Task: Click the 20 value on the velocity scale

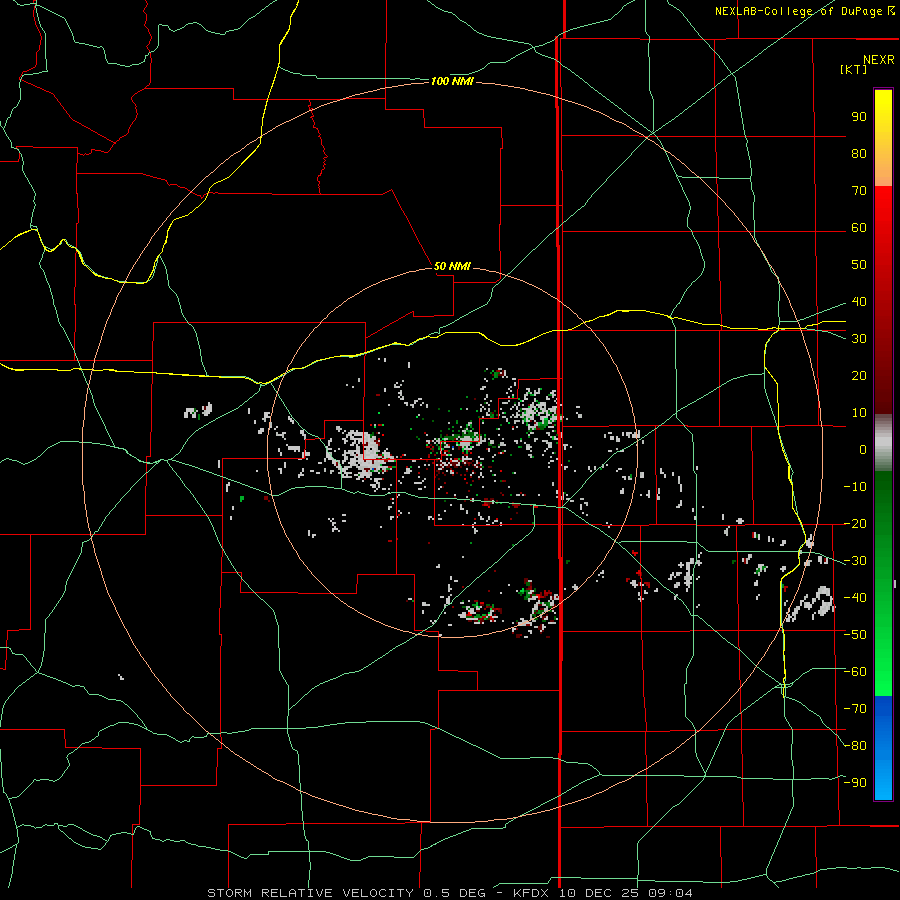Action: click(859, 376)
